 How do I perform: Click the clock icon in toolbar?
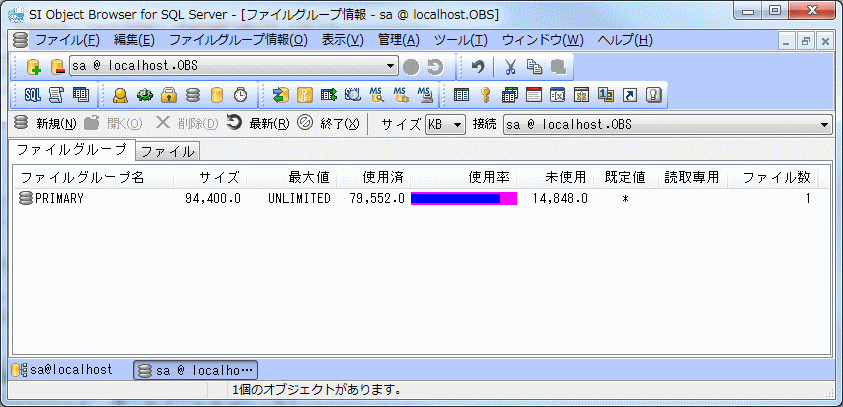240,95
